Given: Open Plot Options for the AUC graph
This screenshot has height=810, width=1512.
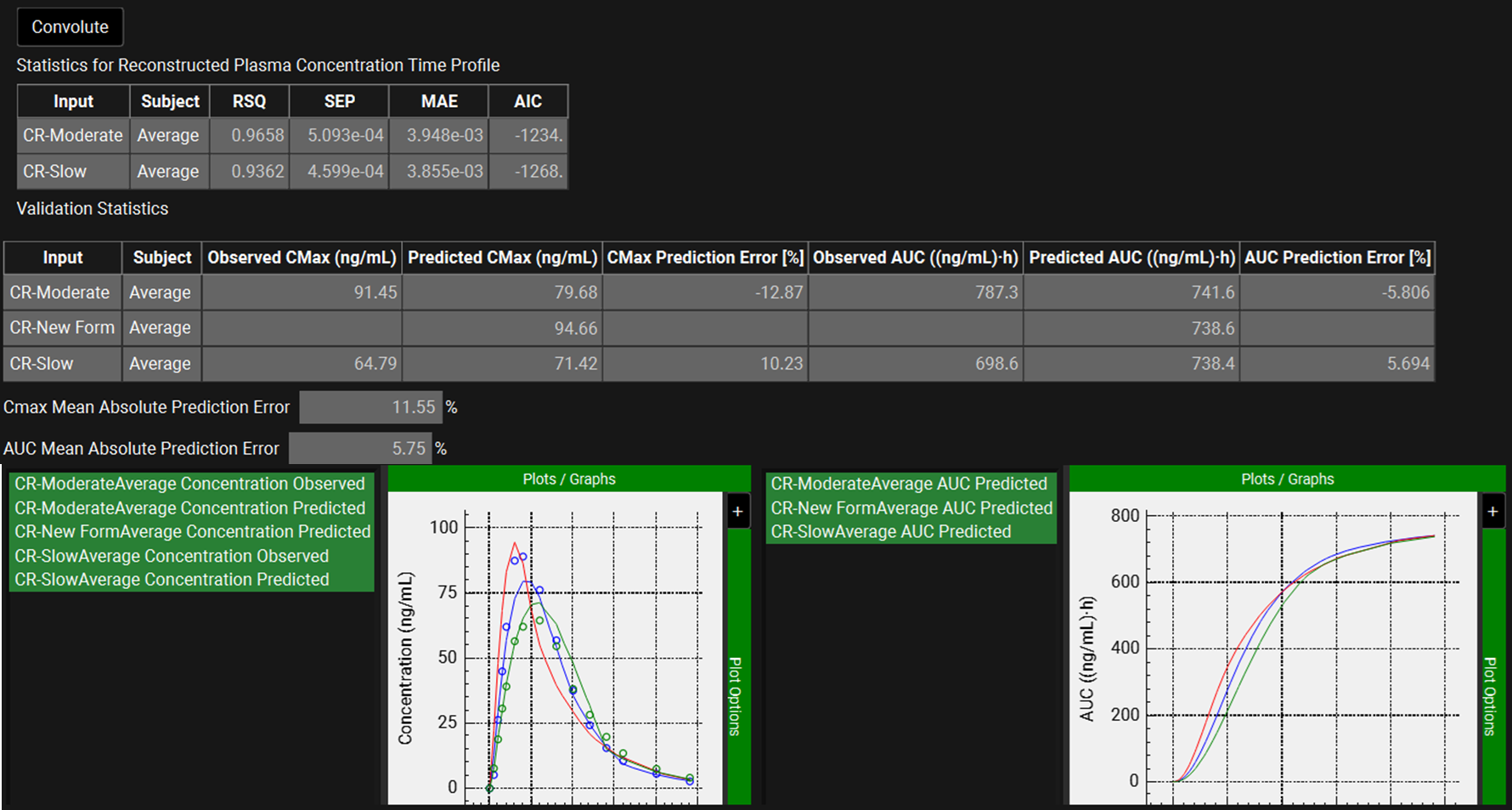Looking at the screenshot, I should 1490,695.
